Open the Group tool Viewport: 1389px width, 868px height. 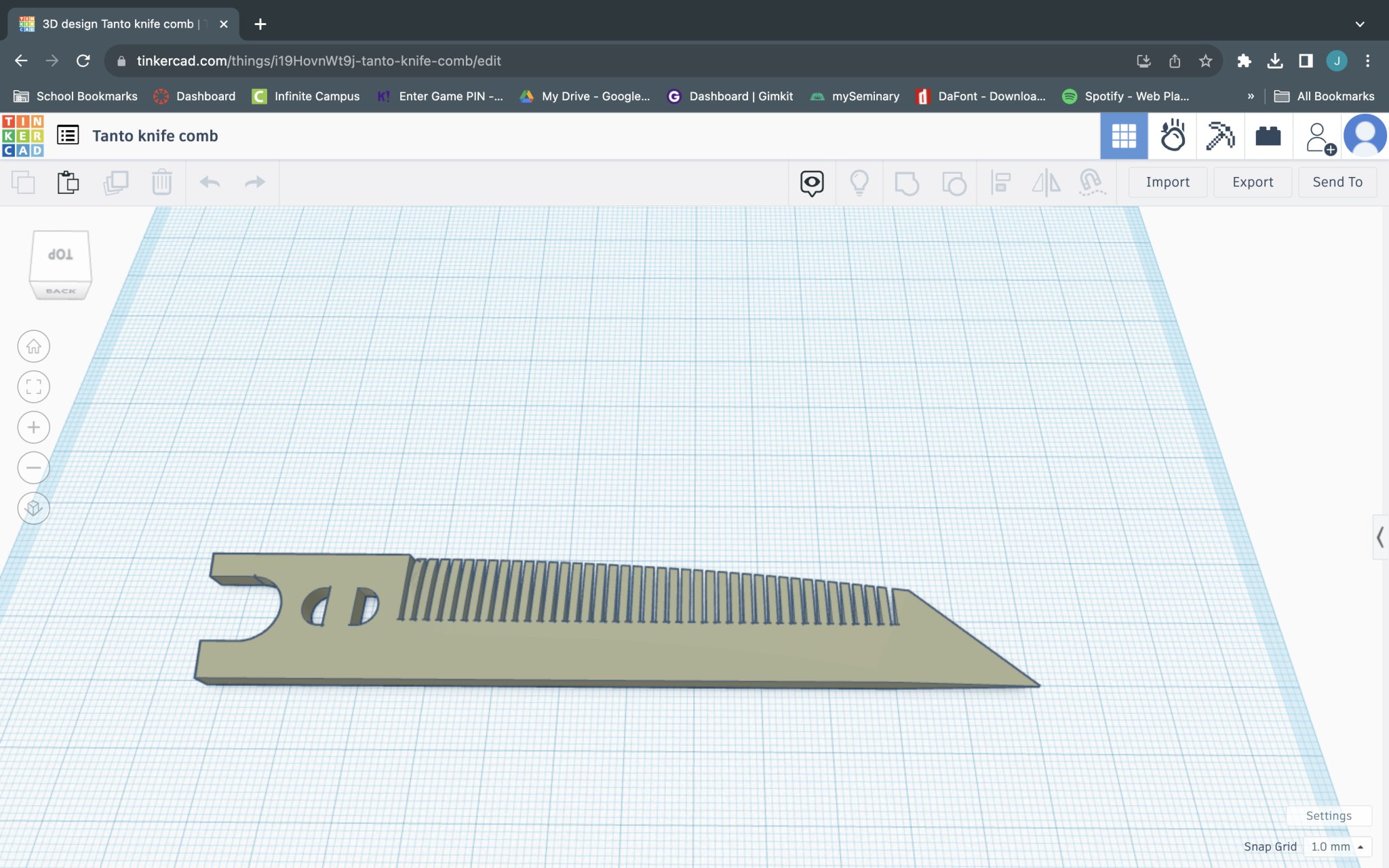908,182
